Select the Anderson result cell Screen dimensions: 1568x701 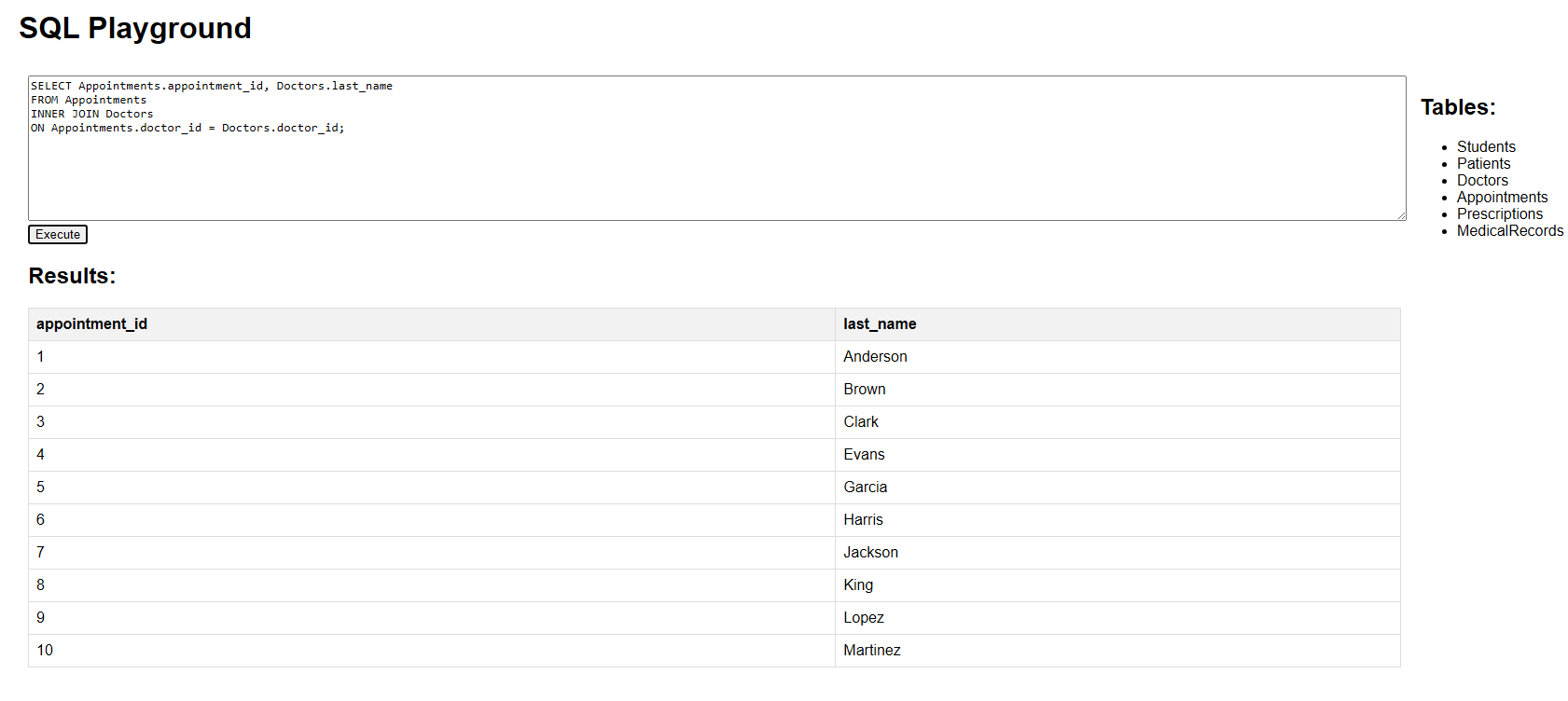[875, 357]
